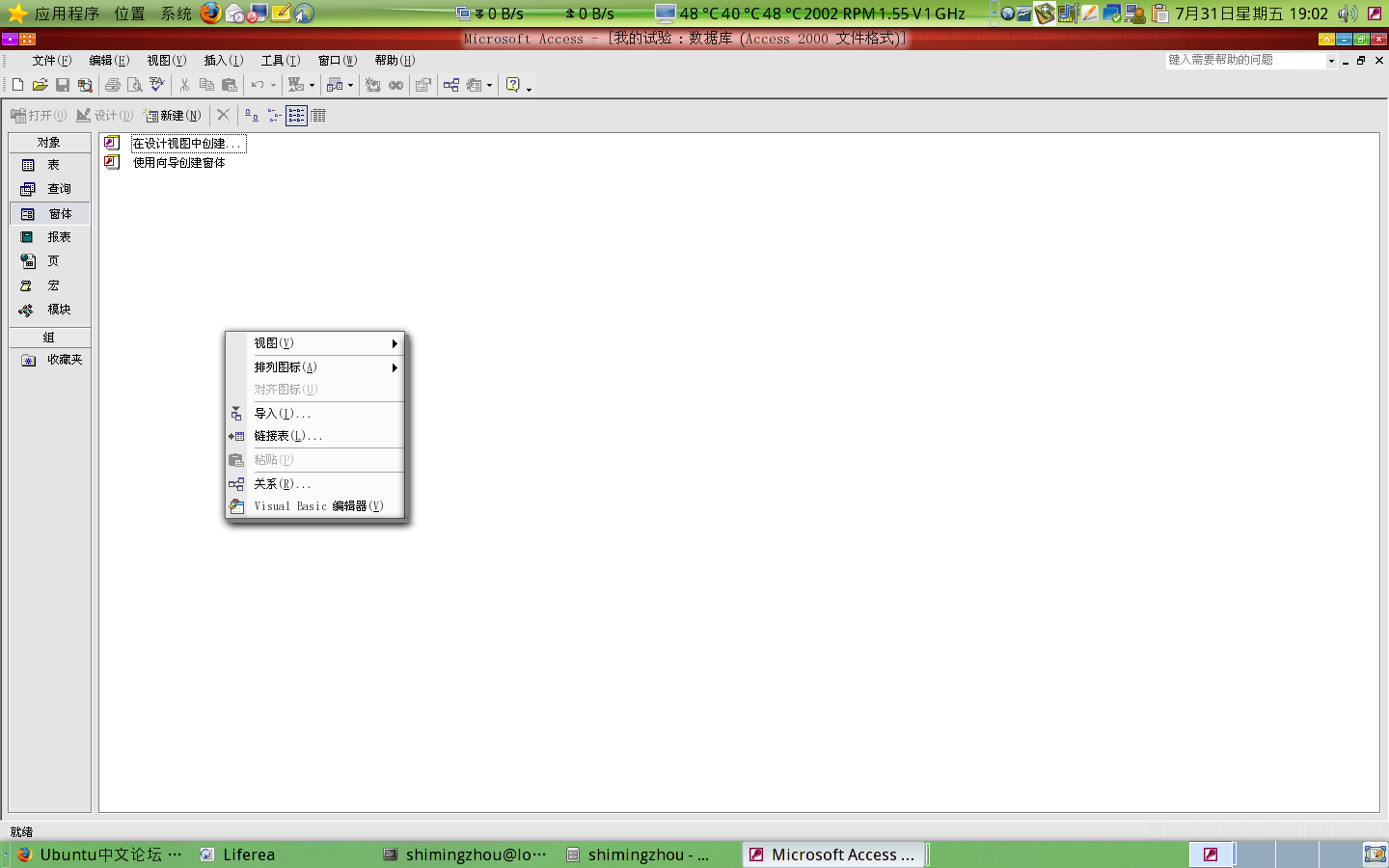1389x868 pixels.
Task: Click the New database icon in toolbar
Action: click(x=17, y=85)
